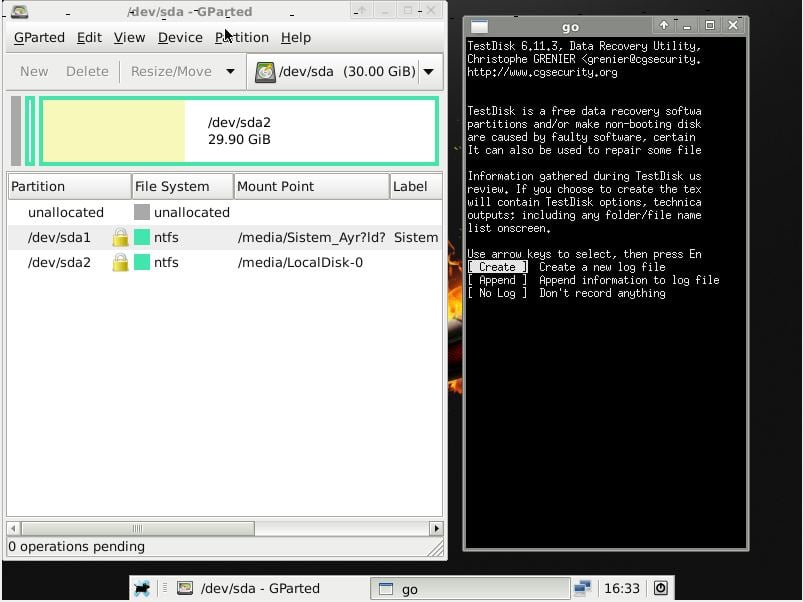Click the scroll left arrow of partition list

(14, 528)
